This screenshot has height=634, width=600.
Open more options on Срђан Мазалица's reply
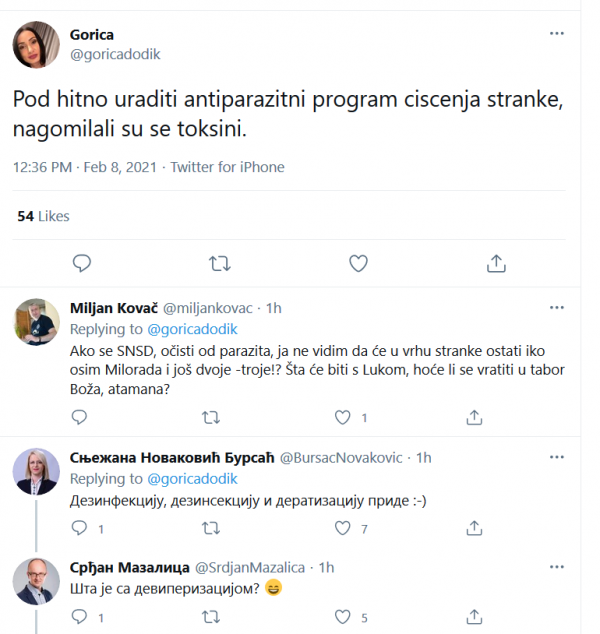click(557, 567)
